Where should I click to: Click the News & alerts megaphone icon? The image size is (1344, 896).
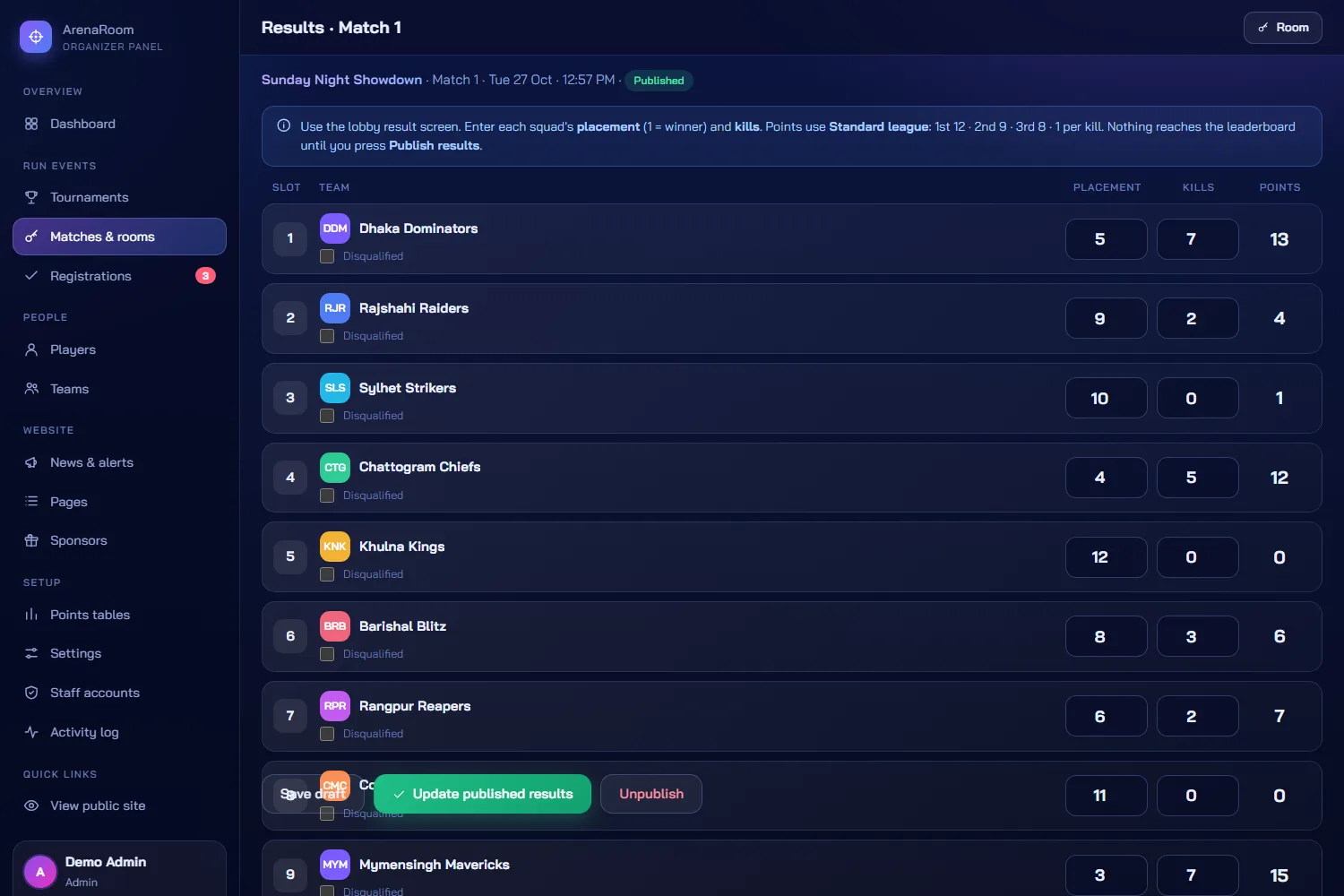click(31, 462)
